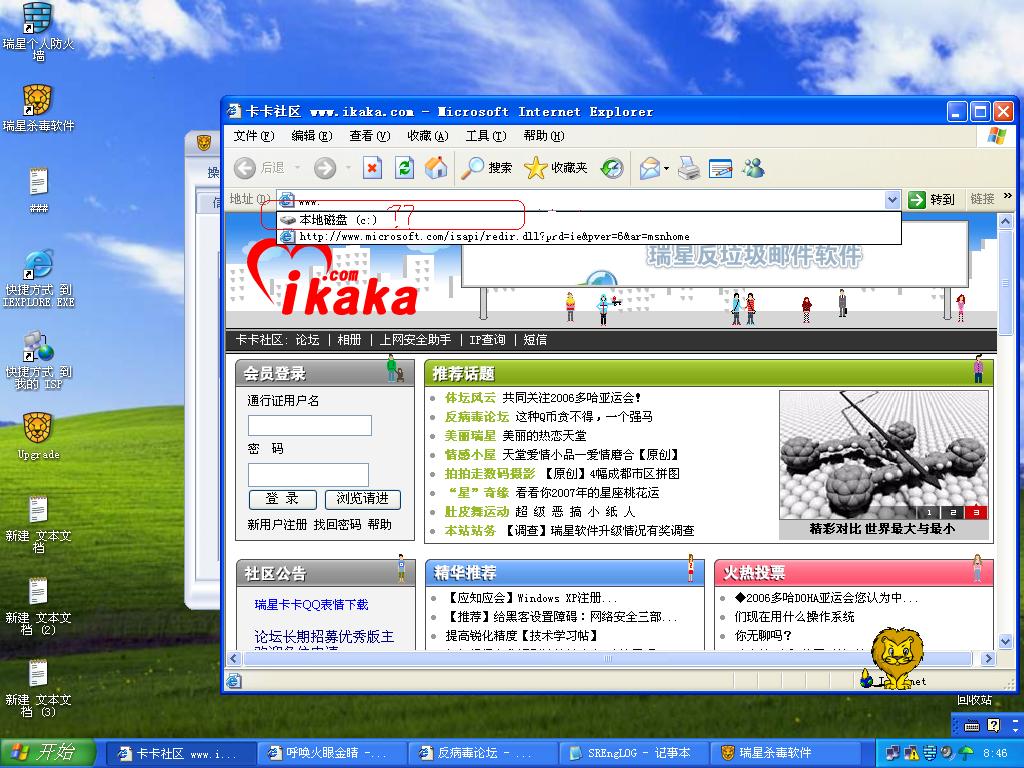Click the Rising lion mascot icon
This screenshot has height=768, width=1024.
point(897,656)
